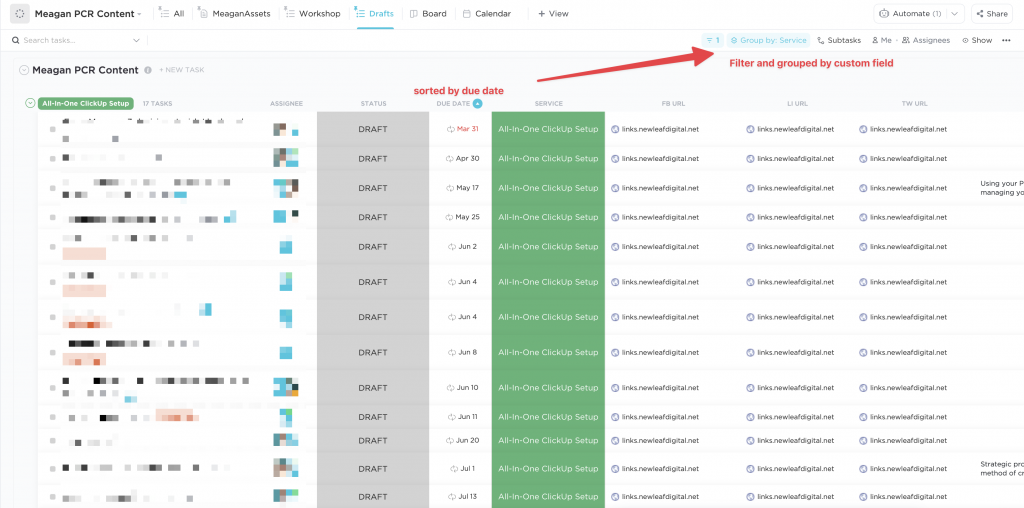
Task: Click the SERVICE column header
Action: [x=549, y=103]
